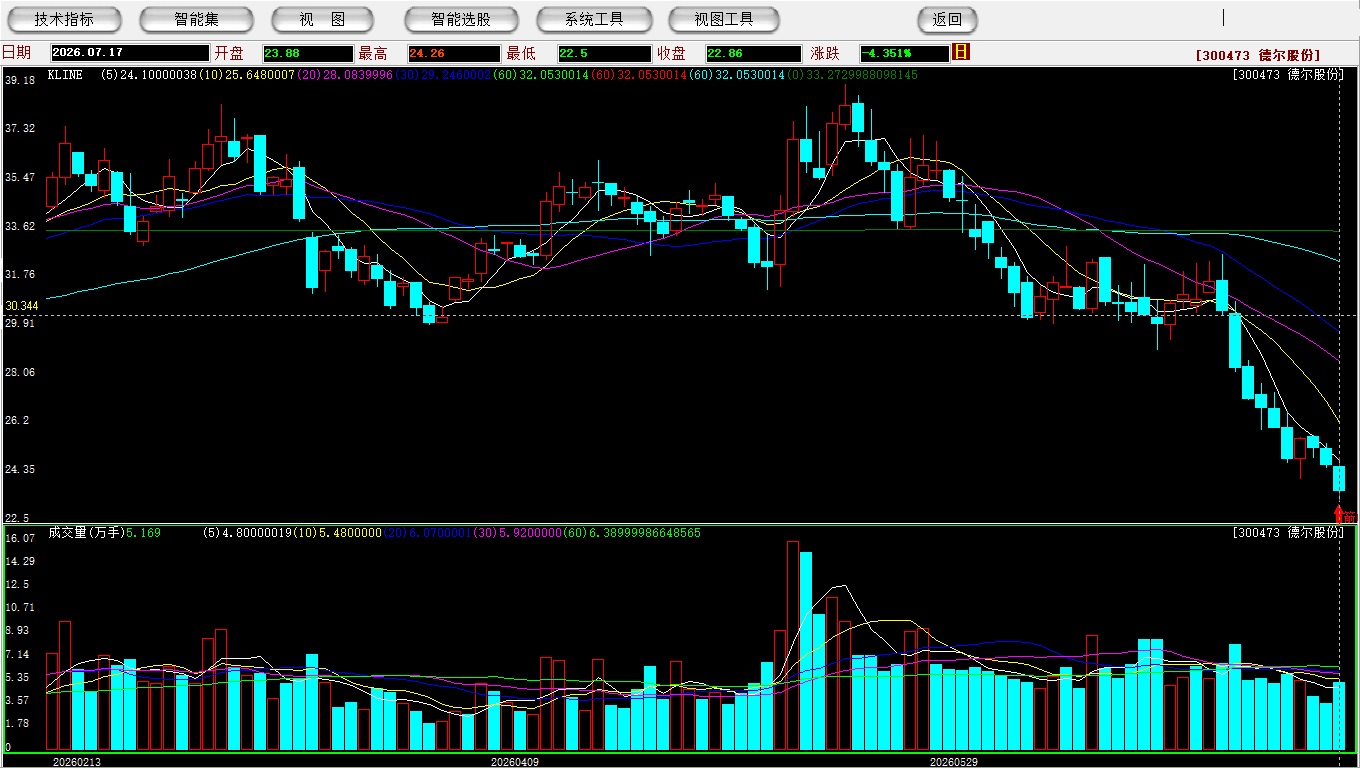Viewport: 1360px width, 768px height.
Task: Open the 智能选股 menu
Action: pyautogui.click(x=461, y=20)
